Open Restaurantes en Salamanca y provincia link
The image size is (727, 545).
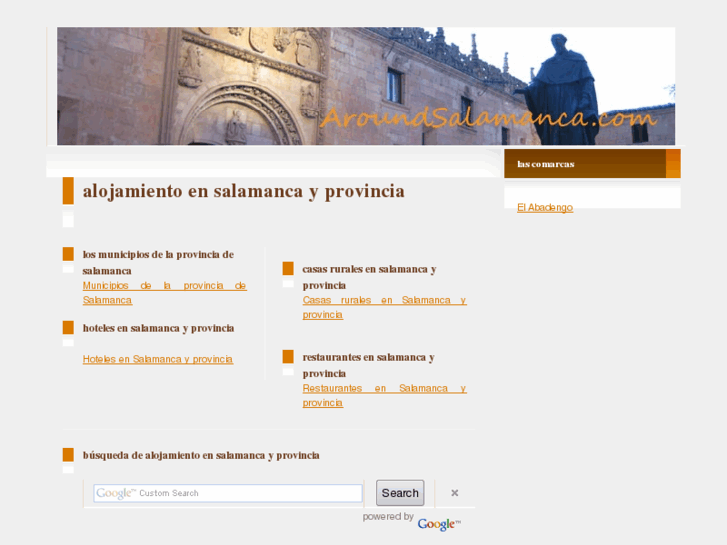click(x=384, y=395)
